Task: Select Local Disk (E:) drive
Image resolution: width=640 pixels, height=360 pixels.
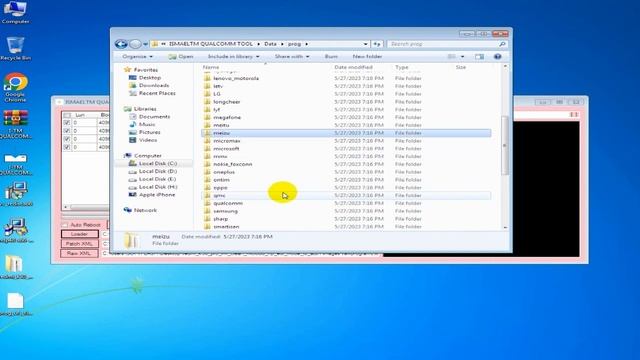Action: pyautogui.click(x=158, y=179)
